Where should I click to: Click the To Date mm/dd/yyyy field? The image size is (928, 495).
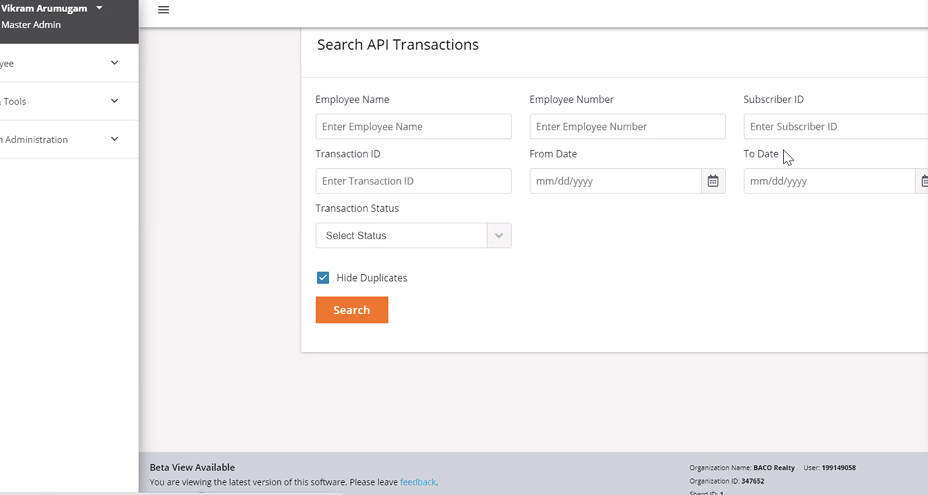click(828, 181)
